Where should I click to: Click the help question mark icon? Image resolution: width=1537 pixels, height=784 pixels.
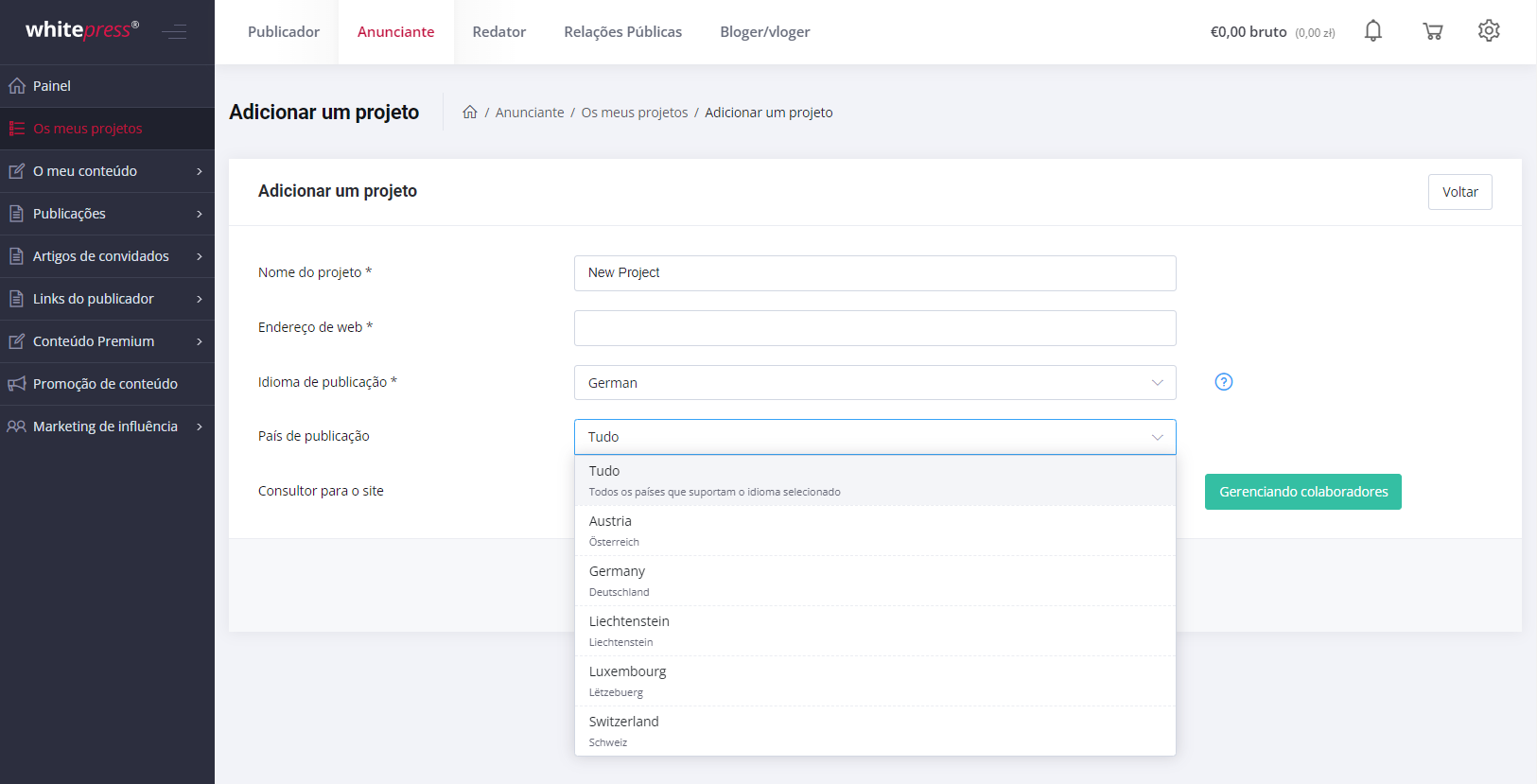pos(1224,382)
